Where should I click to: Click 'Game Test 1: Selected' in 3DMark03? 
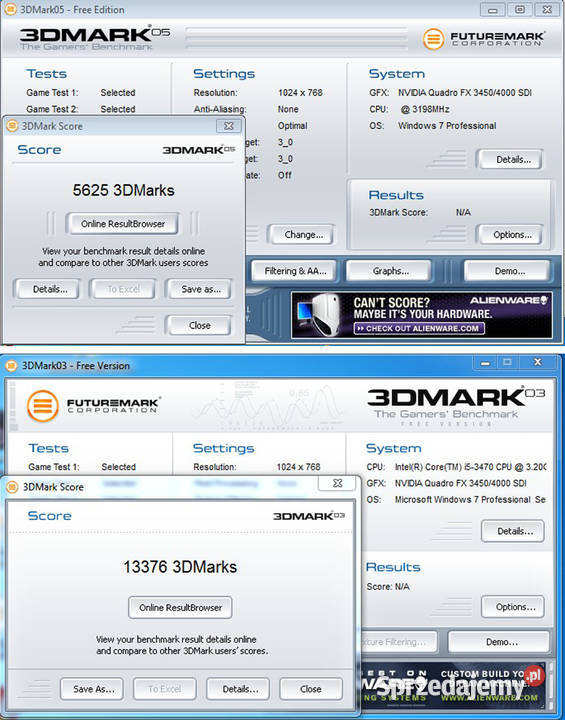coord(82,467)
